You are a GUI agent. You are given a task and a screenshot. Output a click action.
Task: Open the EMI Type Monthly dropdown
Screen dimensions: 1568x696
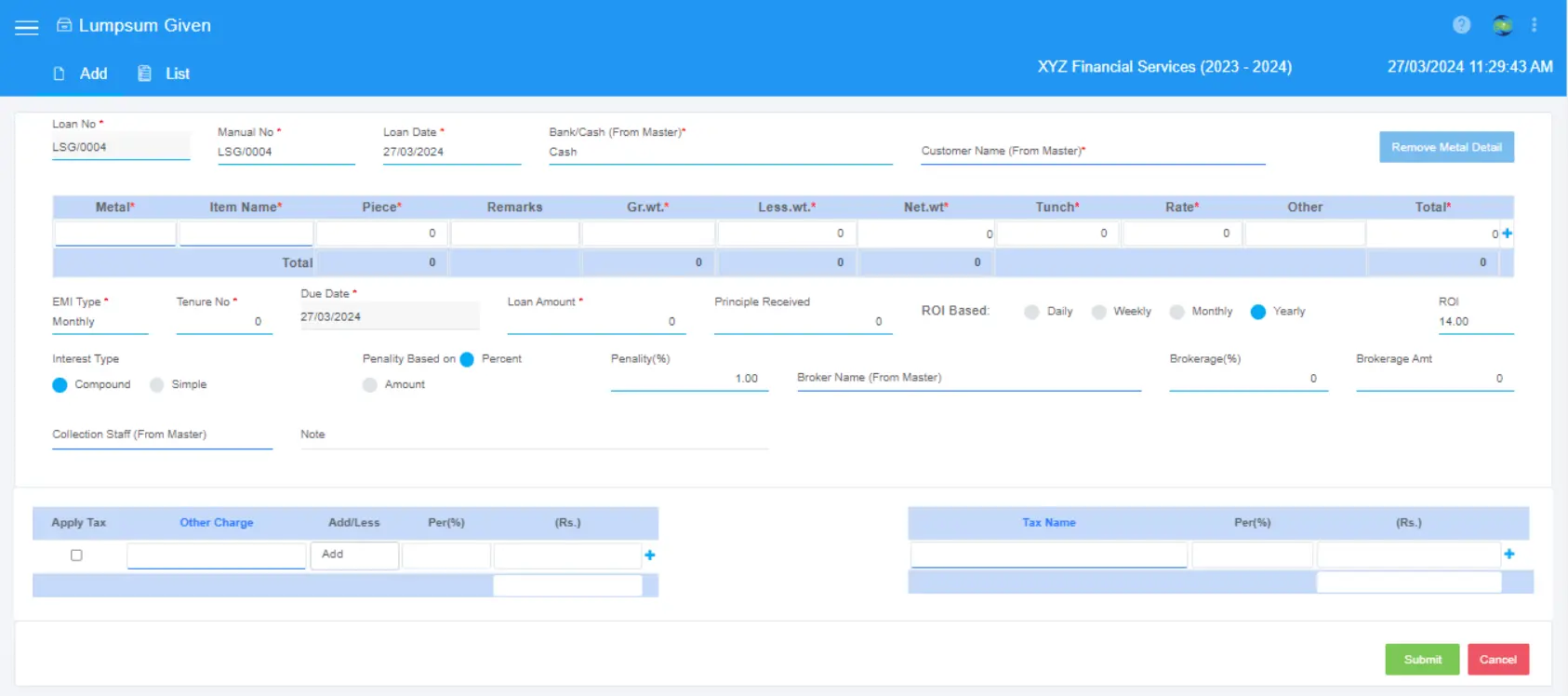point(100,322)
